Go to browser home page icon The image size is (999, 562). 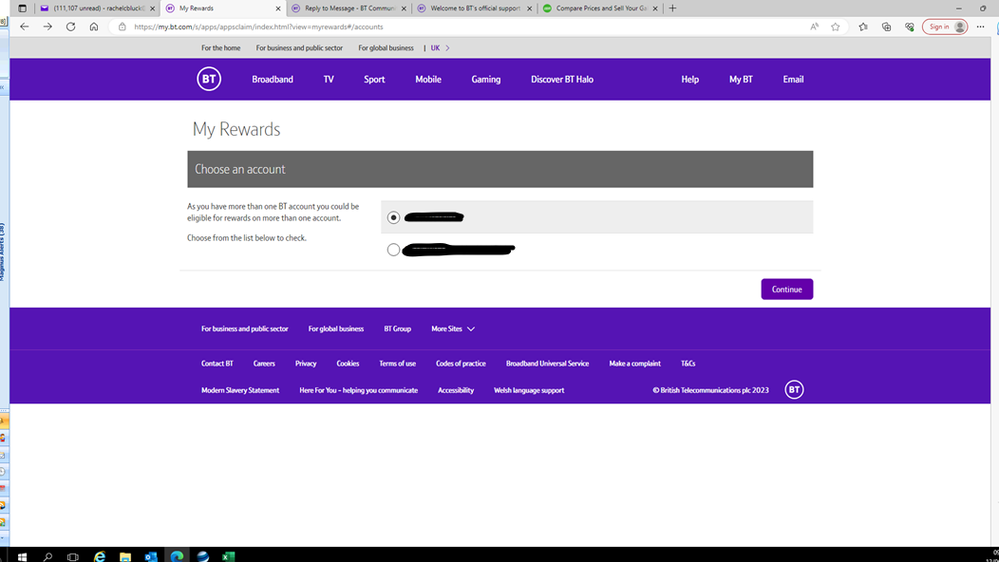94,27
